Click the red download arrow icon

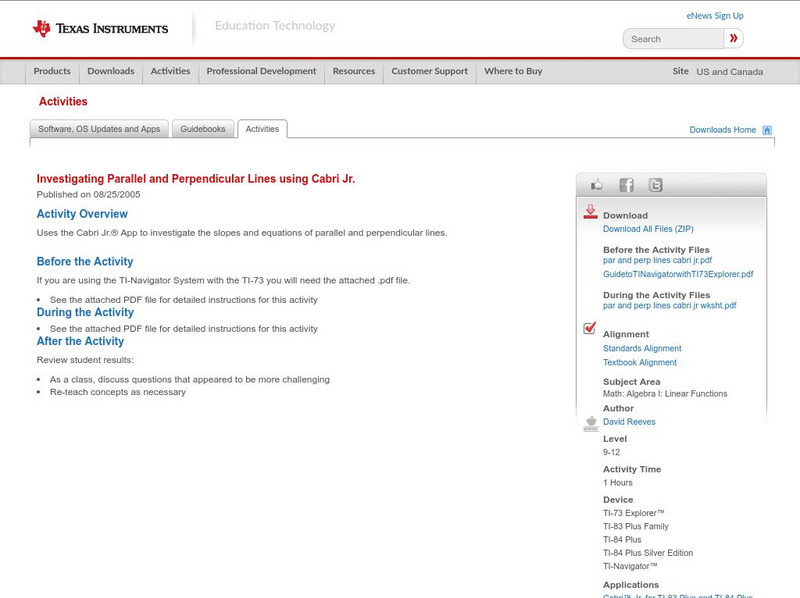click(590, 212)
